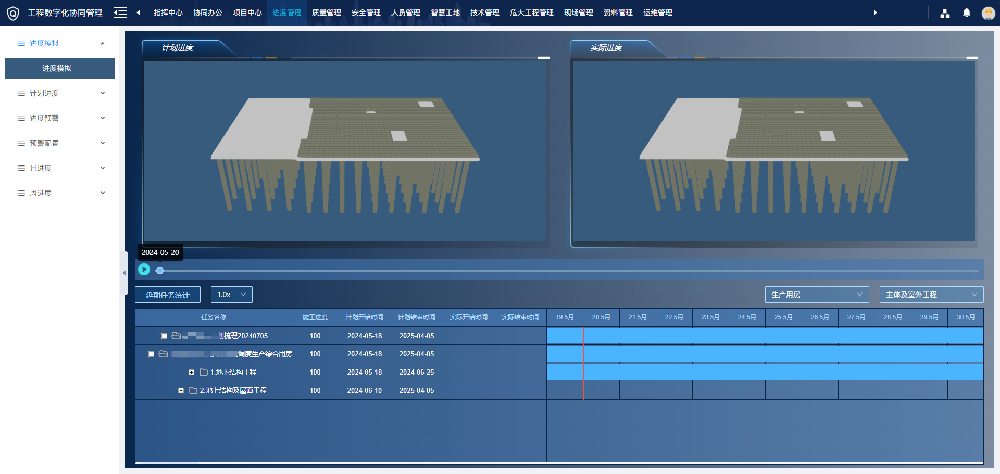The image size is (1000, 474).
Task: Open the 主体及室外工程 dropdown
Action: [930, 295]
